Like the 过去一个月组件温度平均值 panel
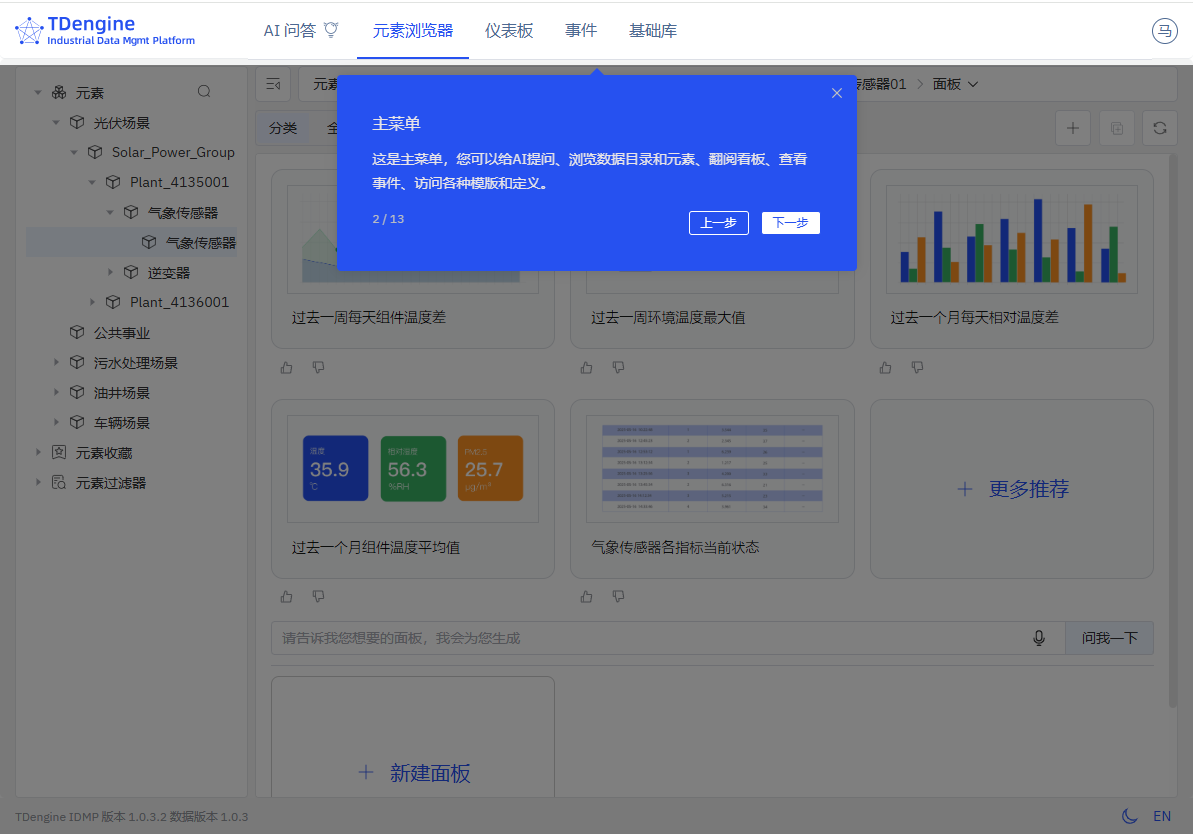Viewport: 1193px width, 834px height. tap(287, 597)
